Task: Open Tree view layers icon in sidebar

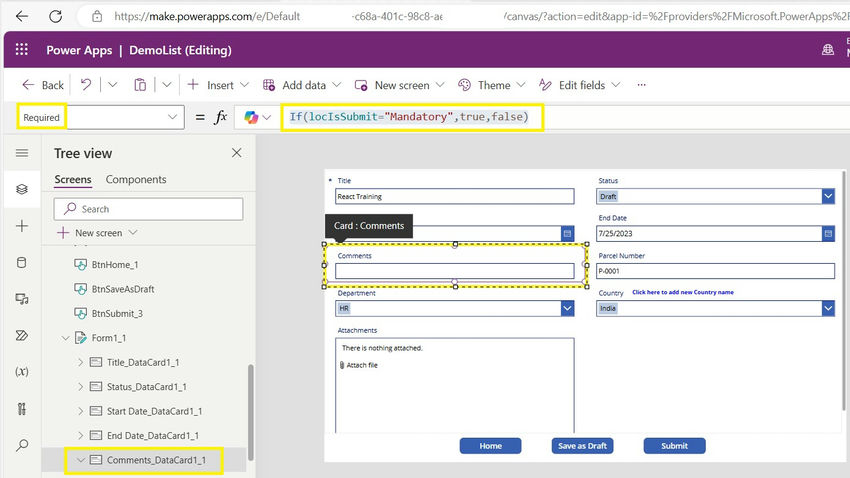Action: coord(22,189)
